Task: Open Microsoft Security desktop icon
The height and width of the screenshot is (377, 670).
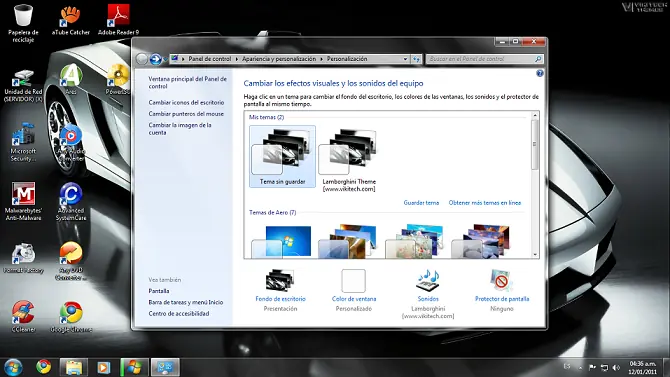Action: 23,143
